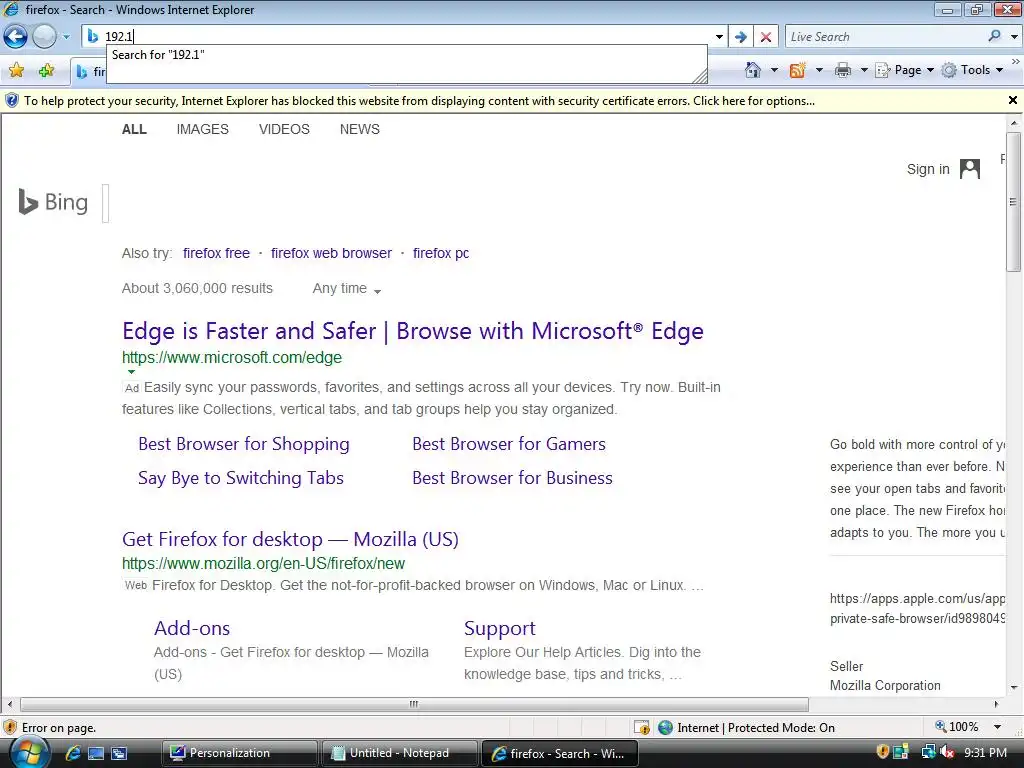Click the 'firefox web browser' suggestion
The height and width of the screenshot is (768, 1024).
pyautogui.click(x=331, y=253)
